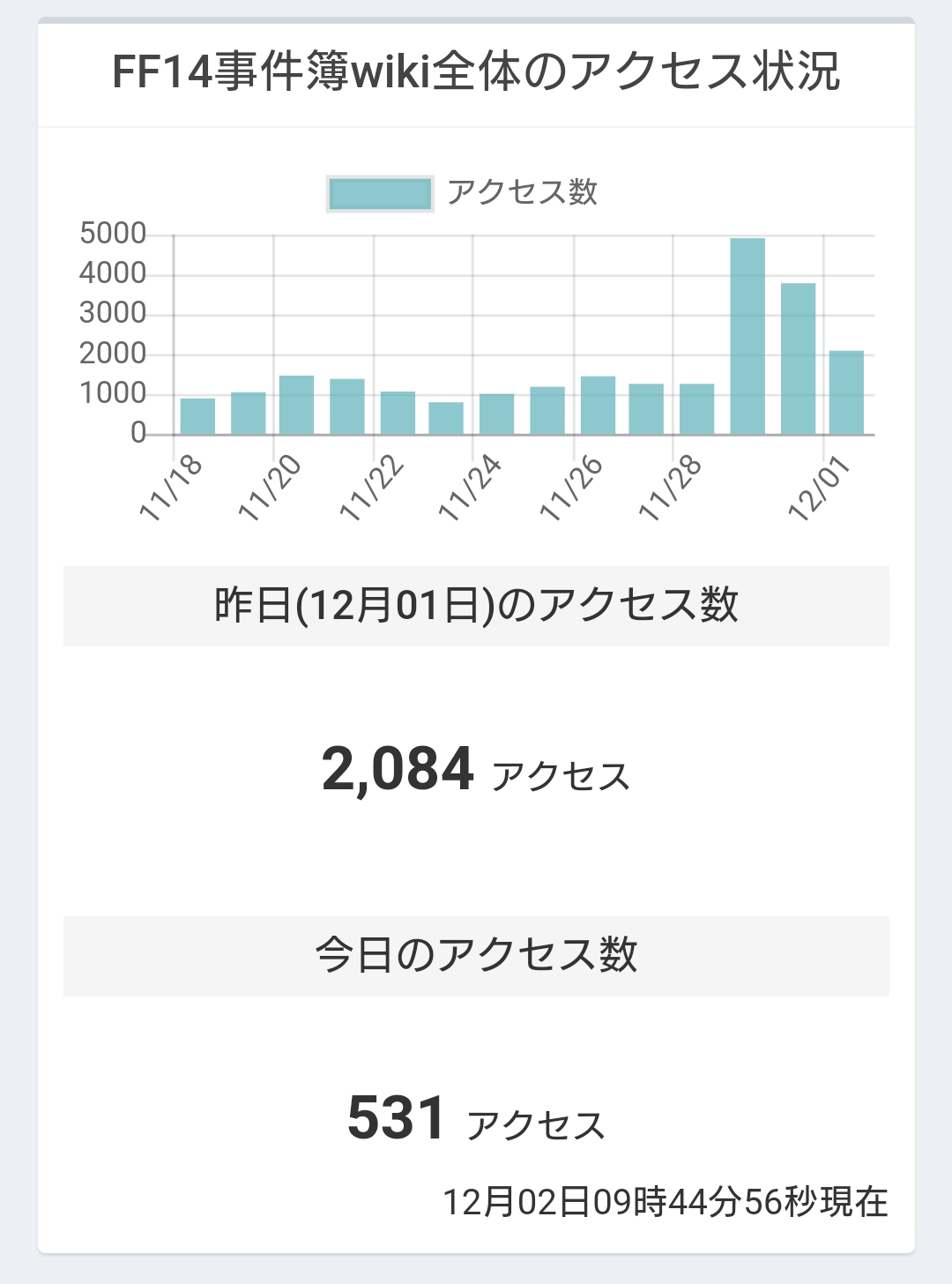Click the 11/20 bar in chart
The height and width of the screenshot is (1284, 952).
(x=296, y=405)
